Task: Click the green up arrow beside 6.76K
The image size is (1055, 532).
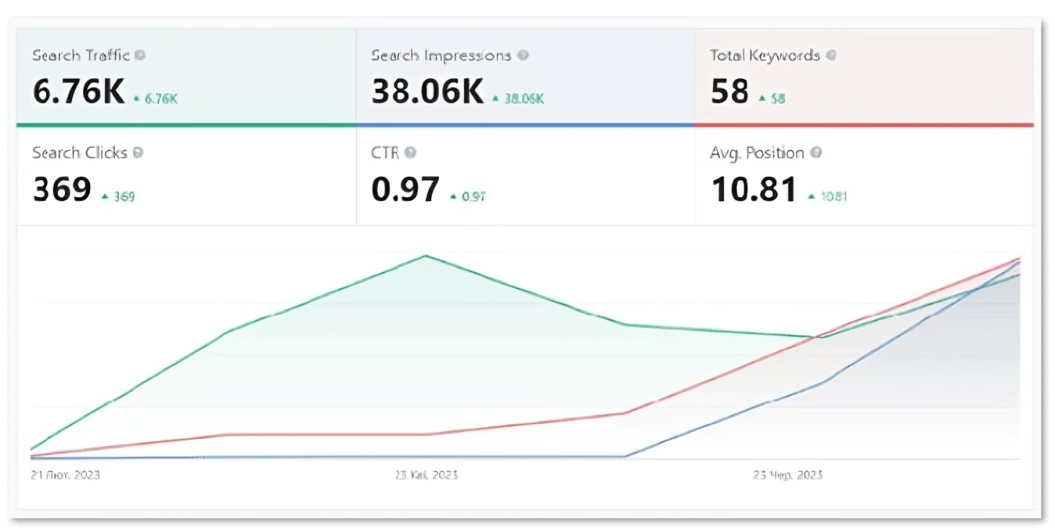Action: (137, 98)
